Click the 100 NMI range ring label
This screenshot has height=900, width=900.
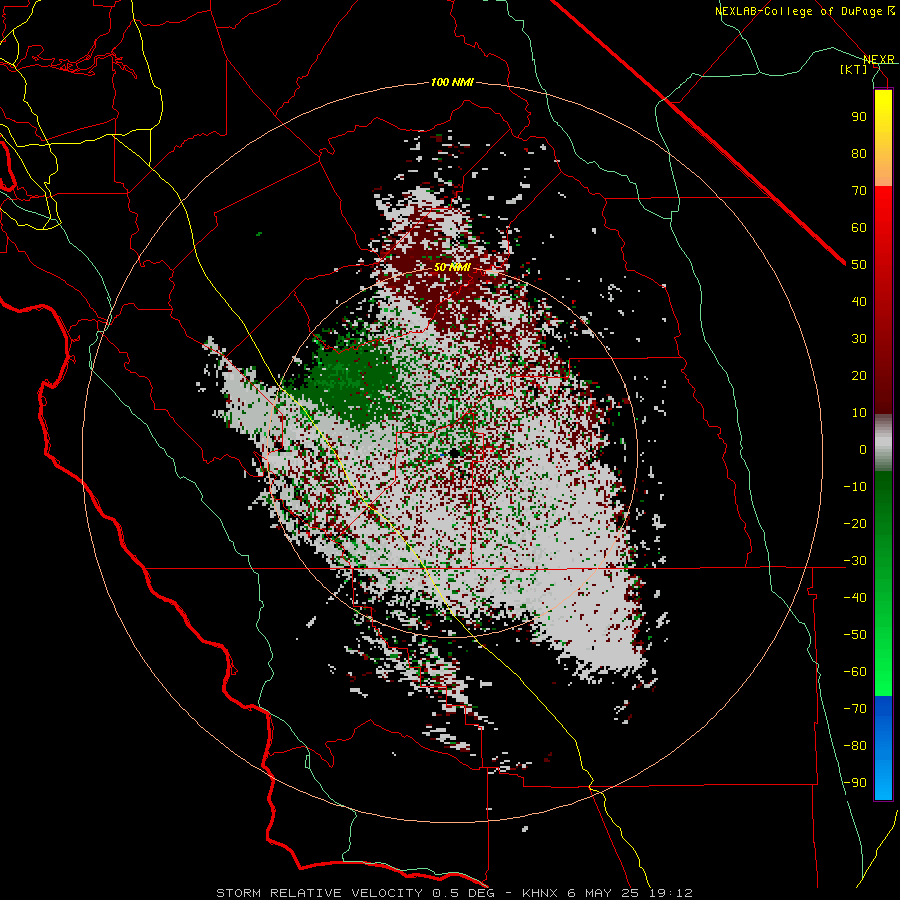point(452,82)
